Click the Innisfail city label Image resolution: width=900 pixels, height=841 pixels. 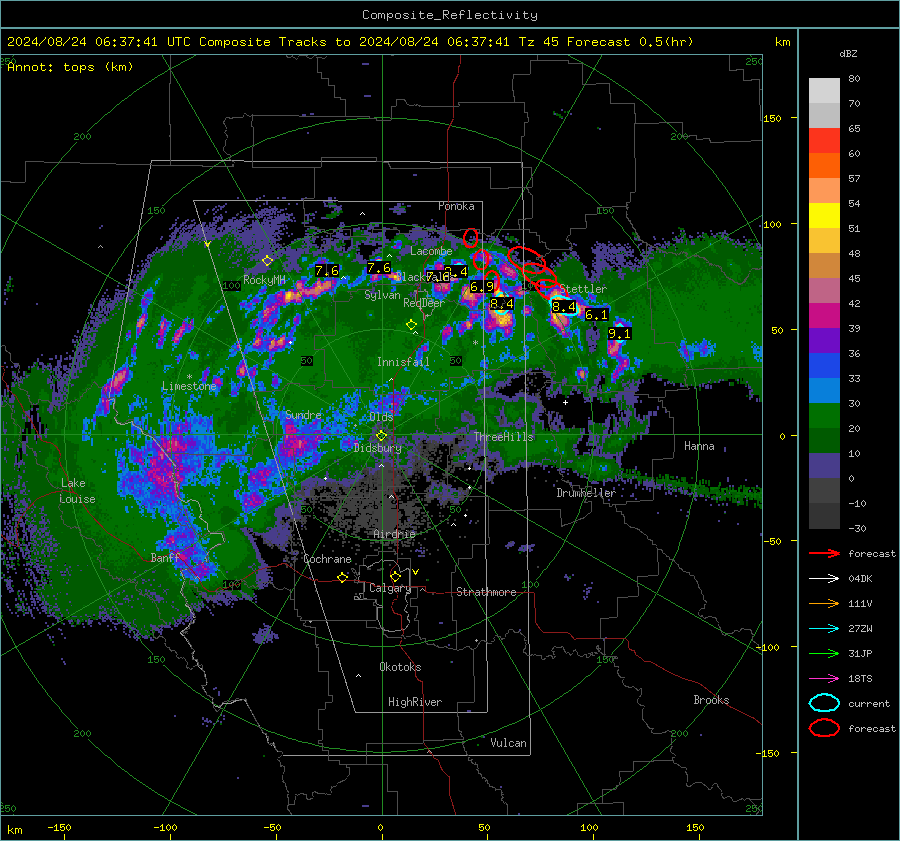[403, 362]
